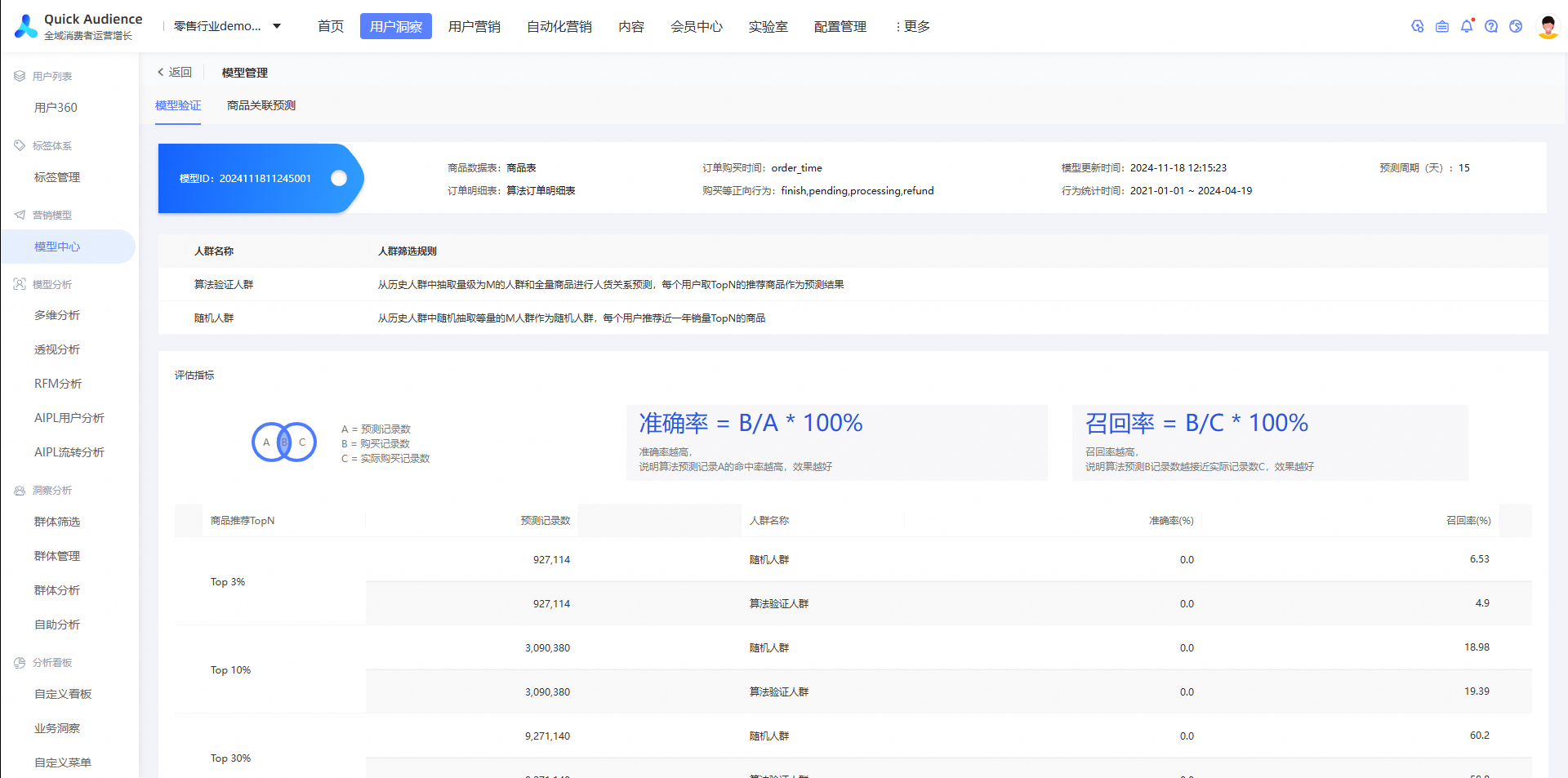The height and width of the screenshot is (778, 1568).
Task: Click the A/B/C Venn diagram
Action: (x=284, y=442)
